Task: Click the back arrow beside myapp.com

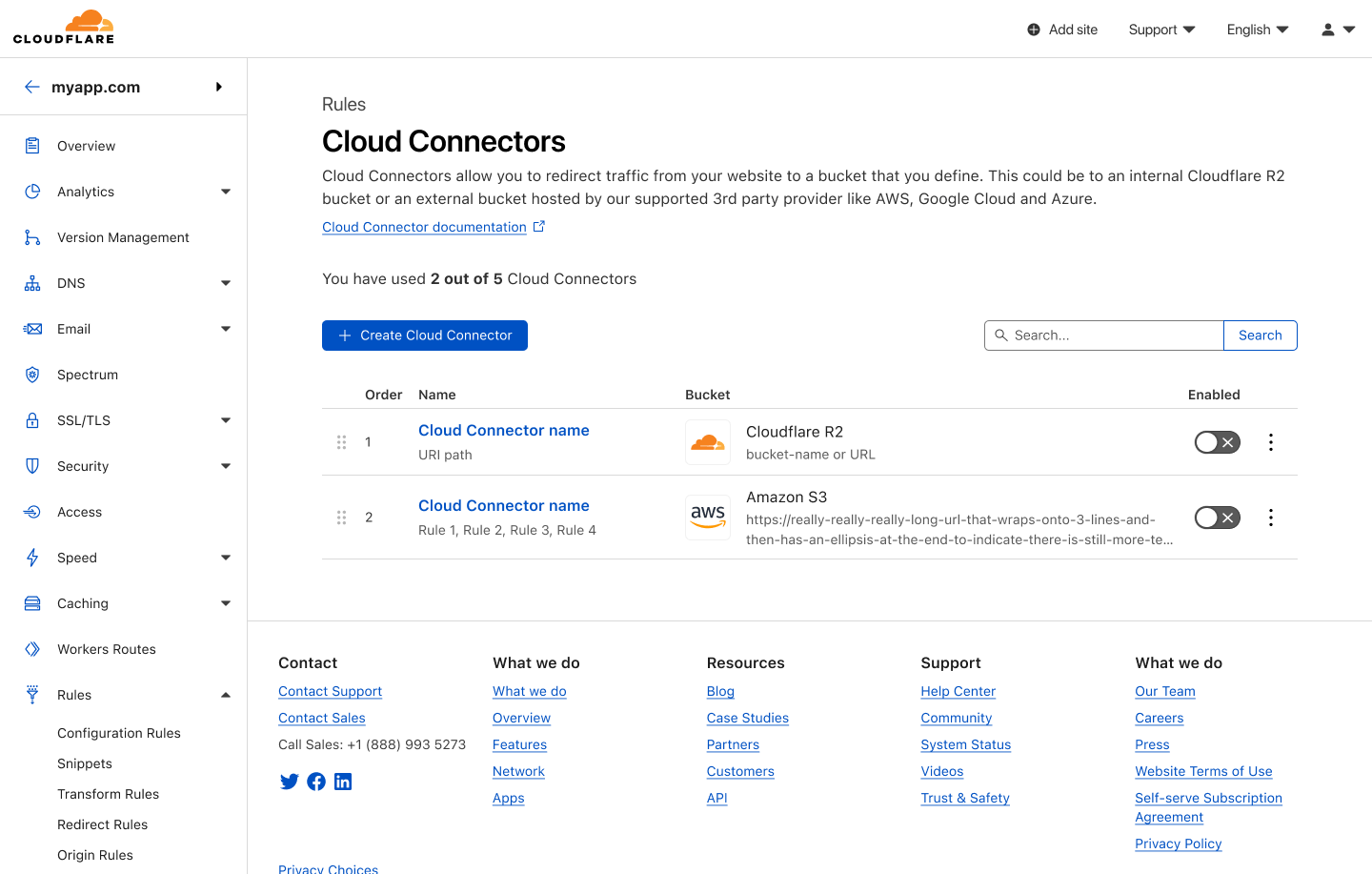Action: [32, 87]
